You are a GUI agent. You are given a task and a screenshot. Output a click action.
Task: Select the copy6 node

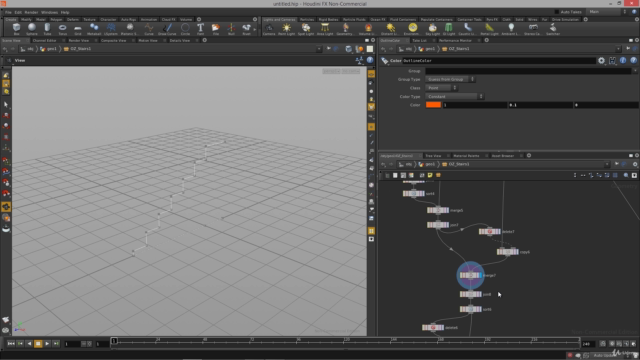[x=507, y=251]
